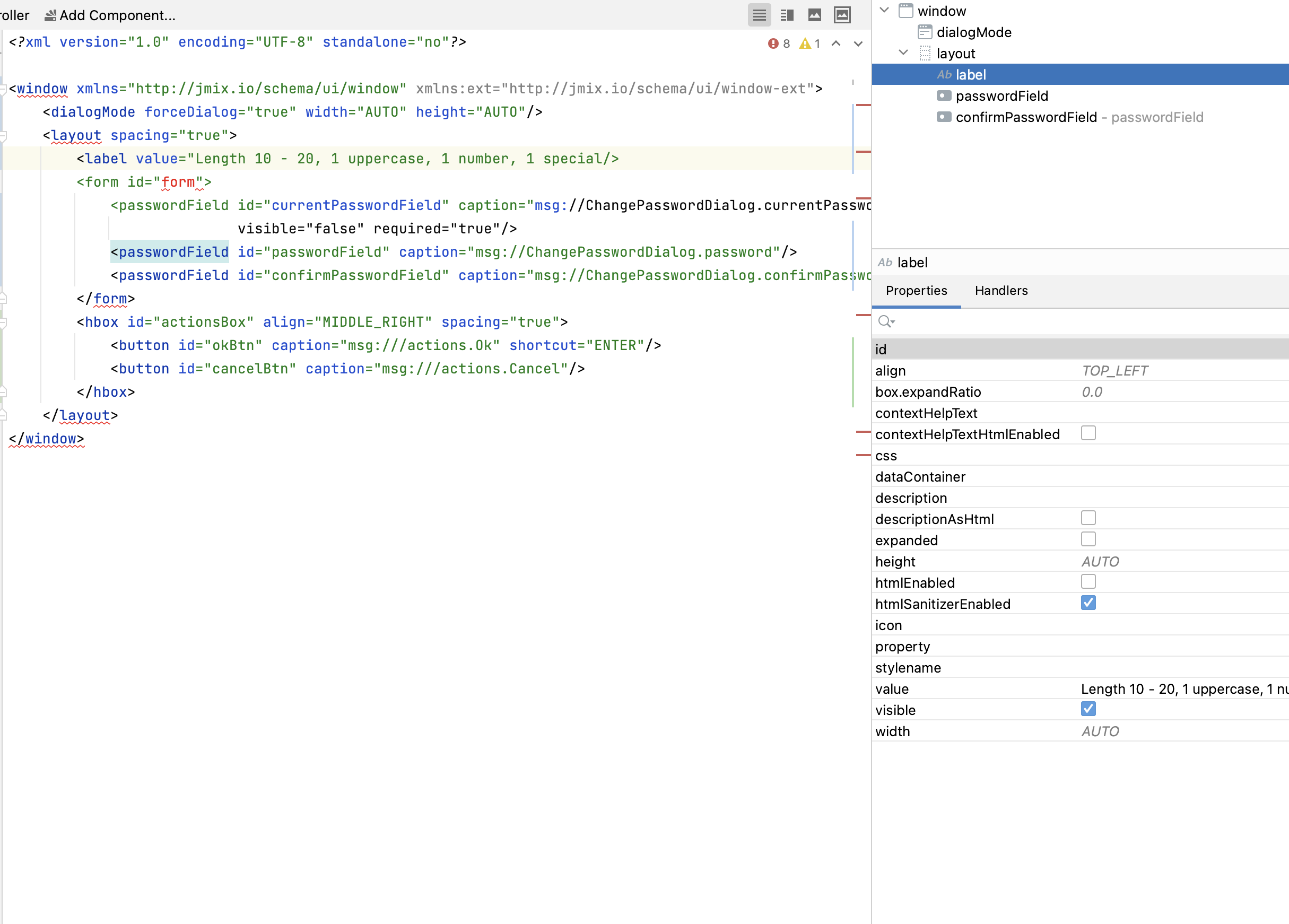Select the dialogMode tree item
This screenshot has height=924, width=1289.
[973, 32]
